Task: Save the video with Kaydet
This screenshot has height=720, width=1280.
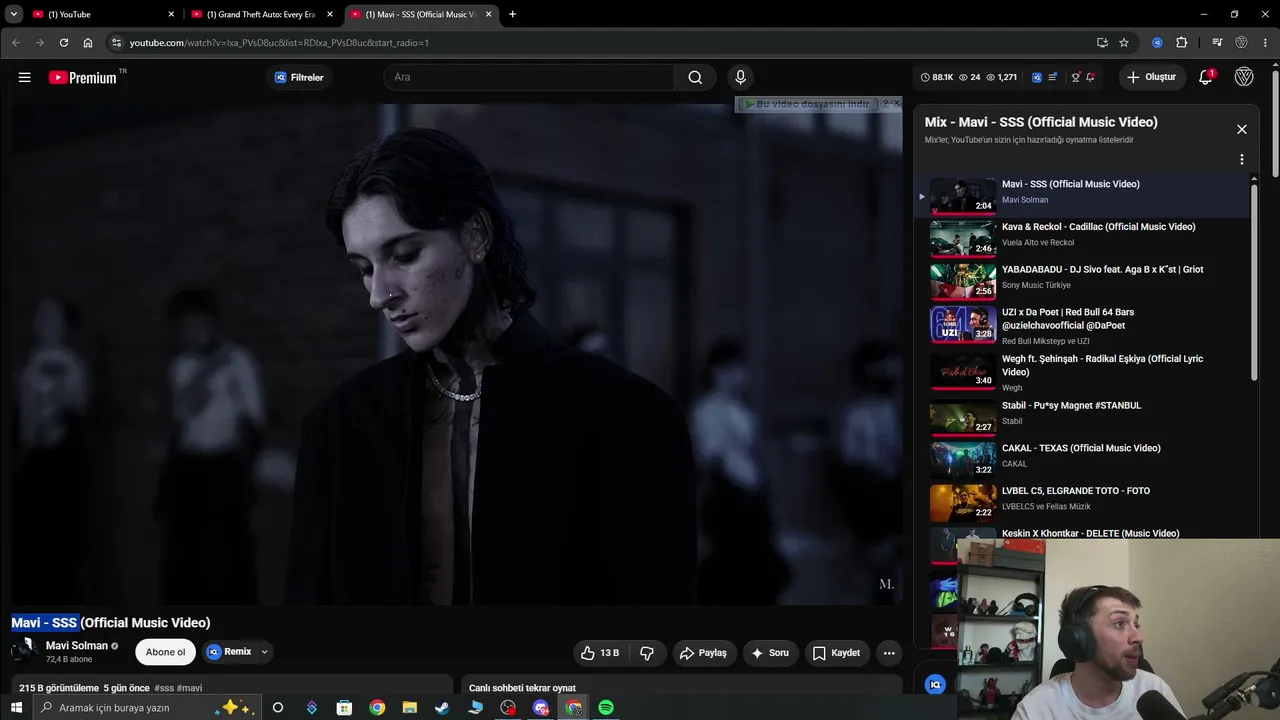Action: pyautogui.click(x=837, y=653)
